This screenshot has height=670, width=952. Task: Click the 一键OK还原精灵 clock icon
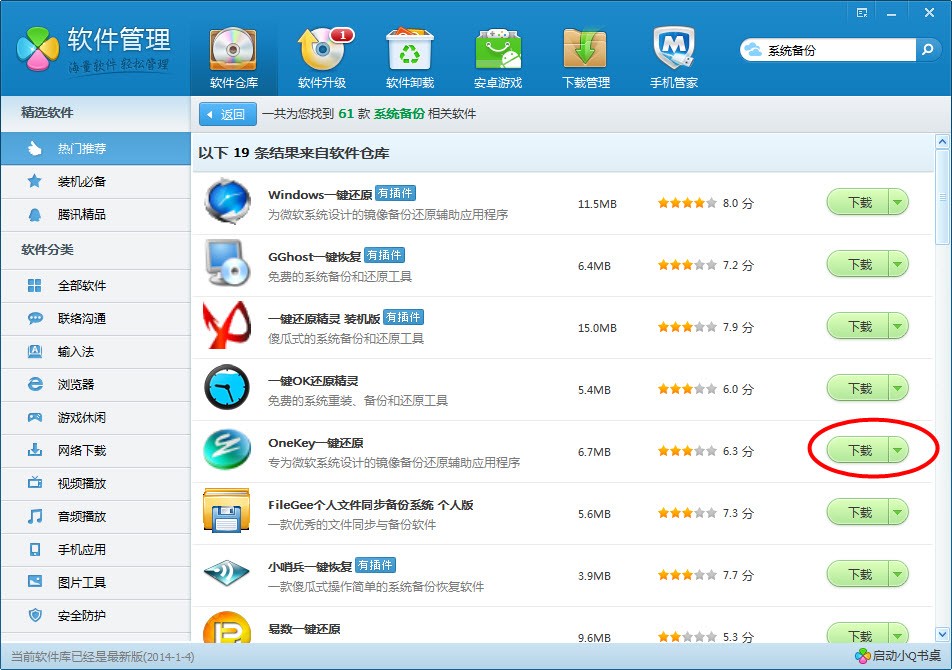tap(227, 387)
